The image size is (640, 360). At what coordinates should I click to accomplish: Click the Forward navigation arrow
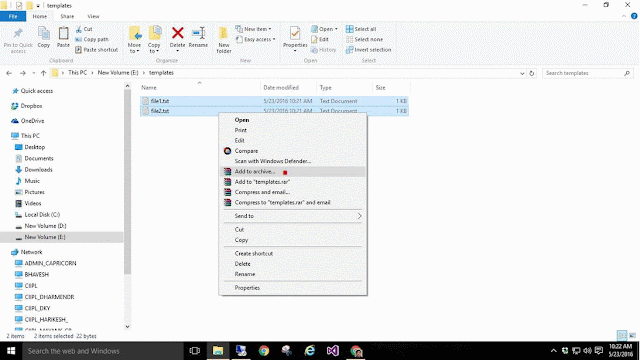(22, 73)
